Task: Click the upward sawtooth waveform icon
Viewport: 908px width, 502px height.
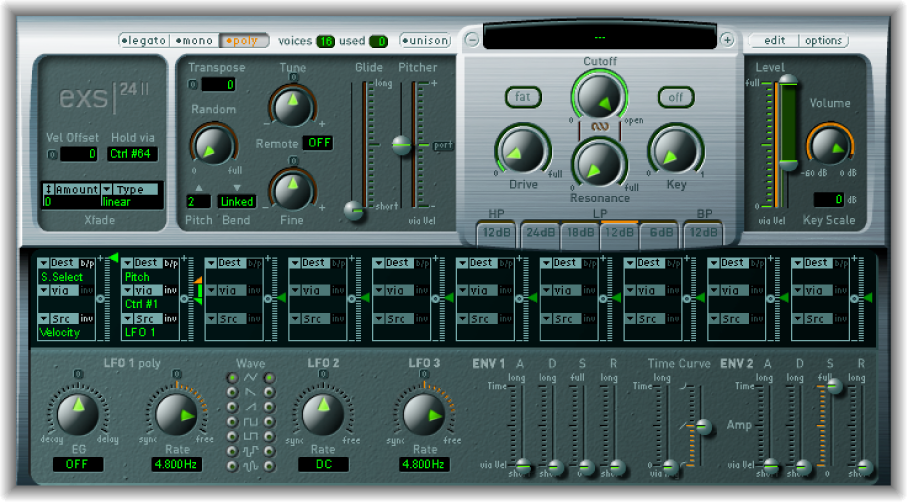Action: click(x=250, y=407)
